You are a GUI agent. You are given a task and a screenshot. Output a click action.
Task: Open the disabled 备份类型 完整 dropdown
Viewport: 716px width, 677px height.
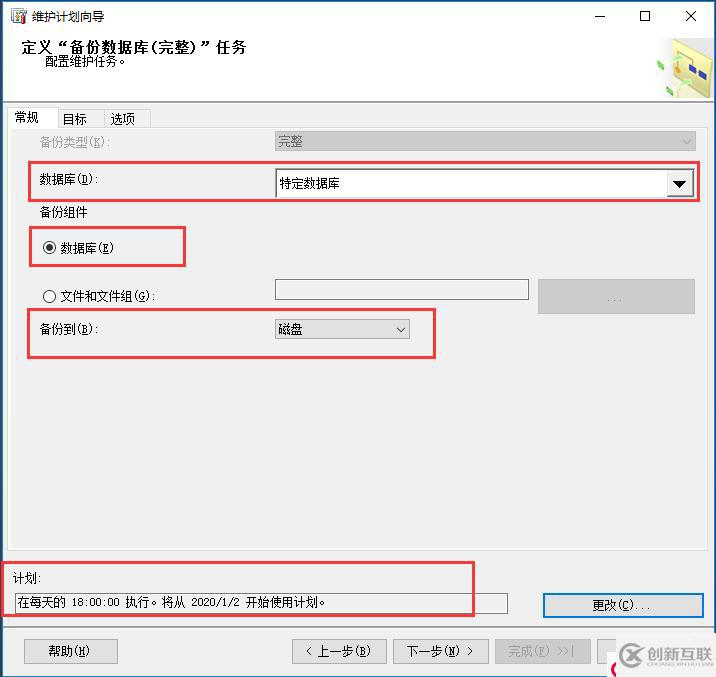[485, 141]
